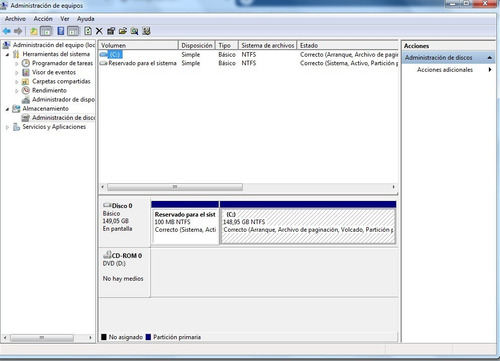Click the Administrador de dispositivos icon
This screenshot has height=361, width=500.
pyautogui.click(x=26, y=100)
